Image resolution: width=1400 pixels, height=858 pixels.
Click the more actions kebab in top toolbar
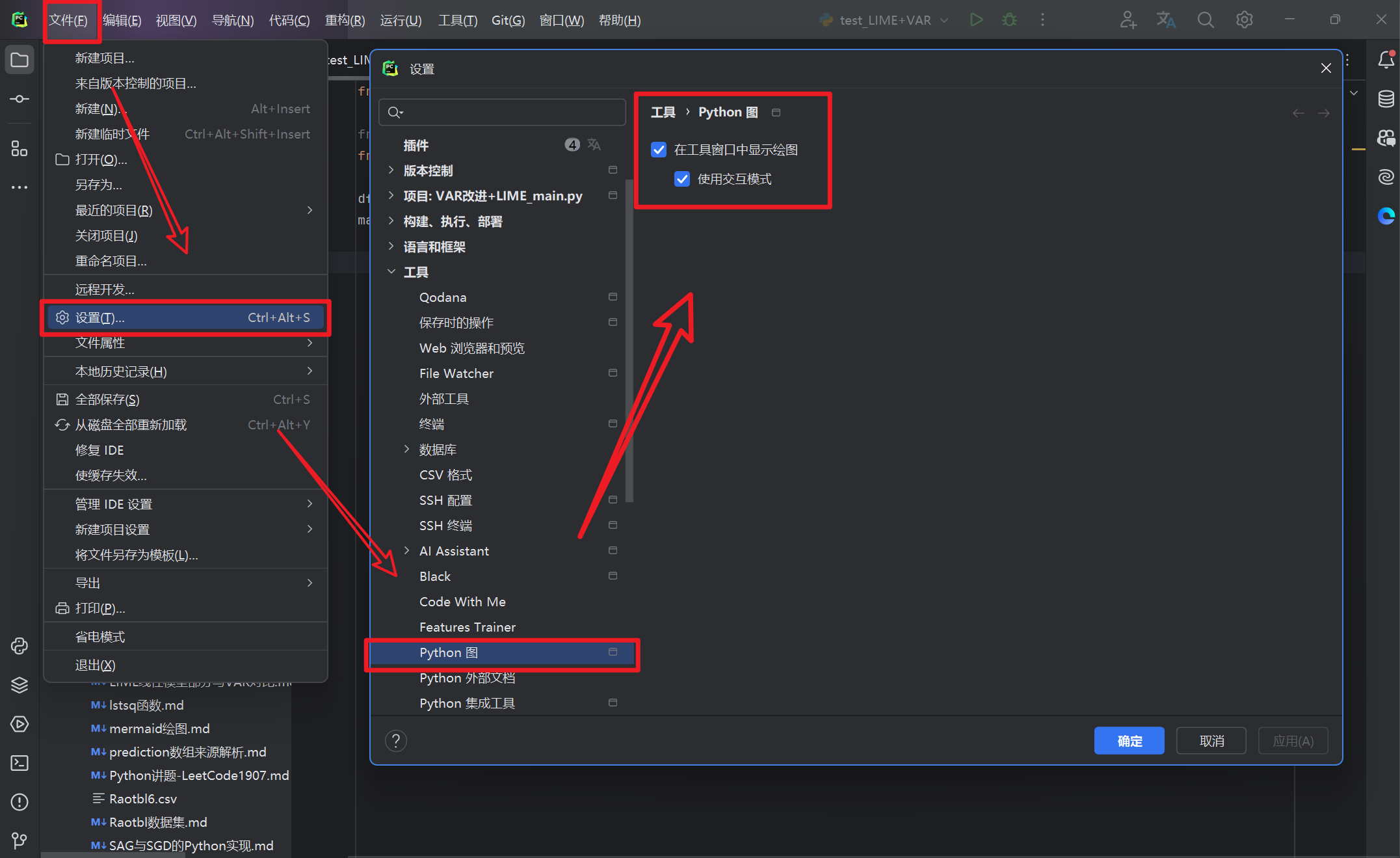[1042, 20]
